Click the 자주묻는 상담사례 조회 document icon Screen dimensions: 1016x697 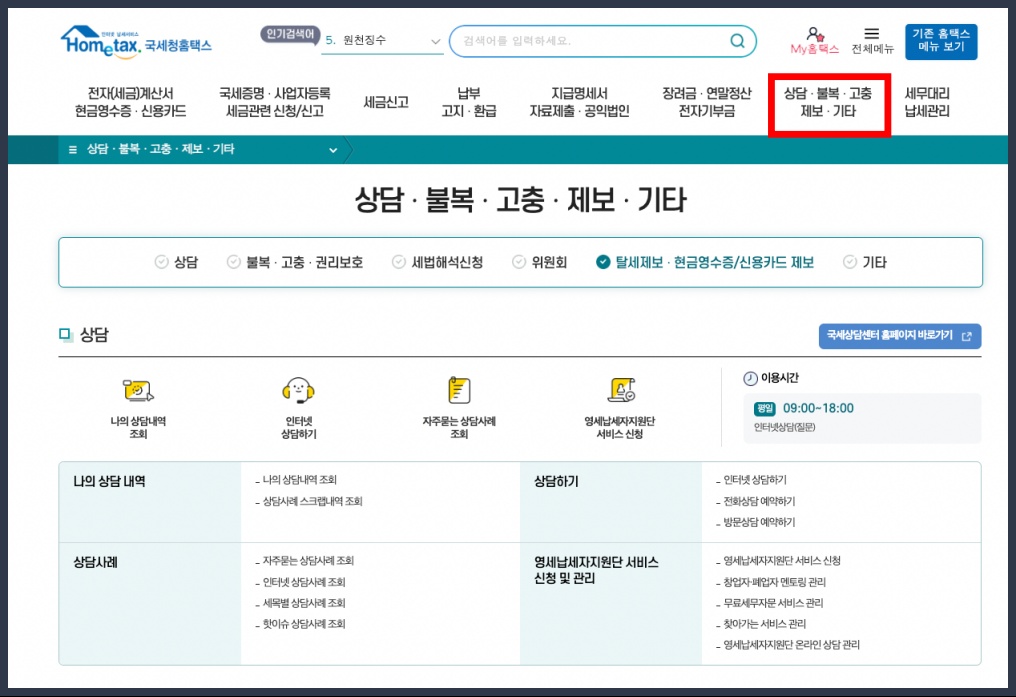point(458,390)
